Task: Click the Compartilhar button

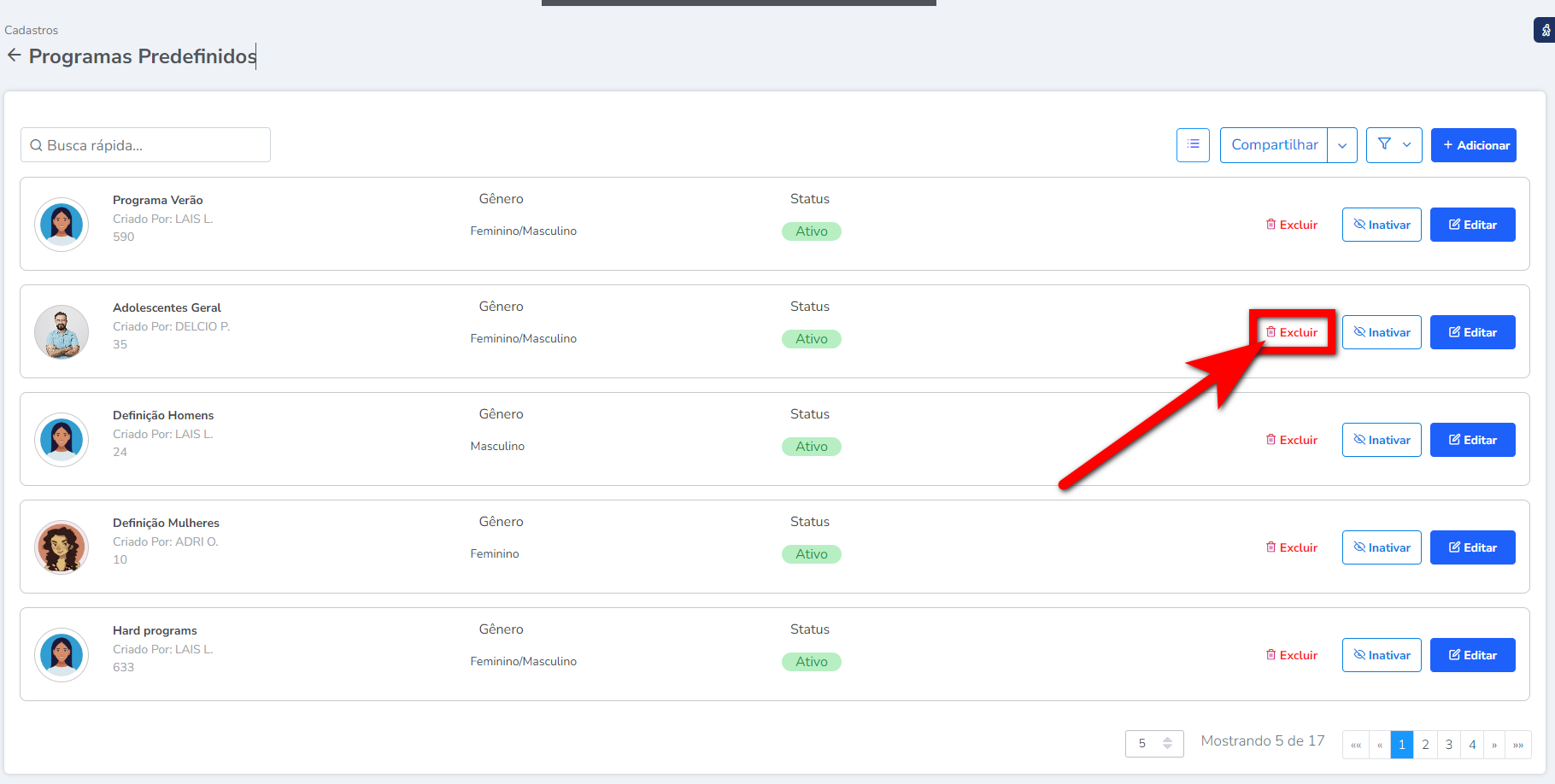Action: tap(1274, 145)
